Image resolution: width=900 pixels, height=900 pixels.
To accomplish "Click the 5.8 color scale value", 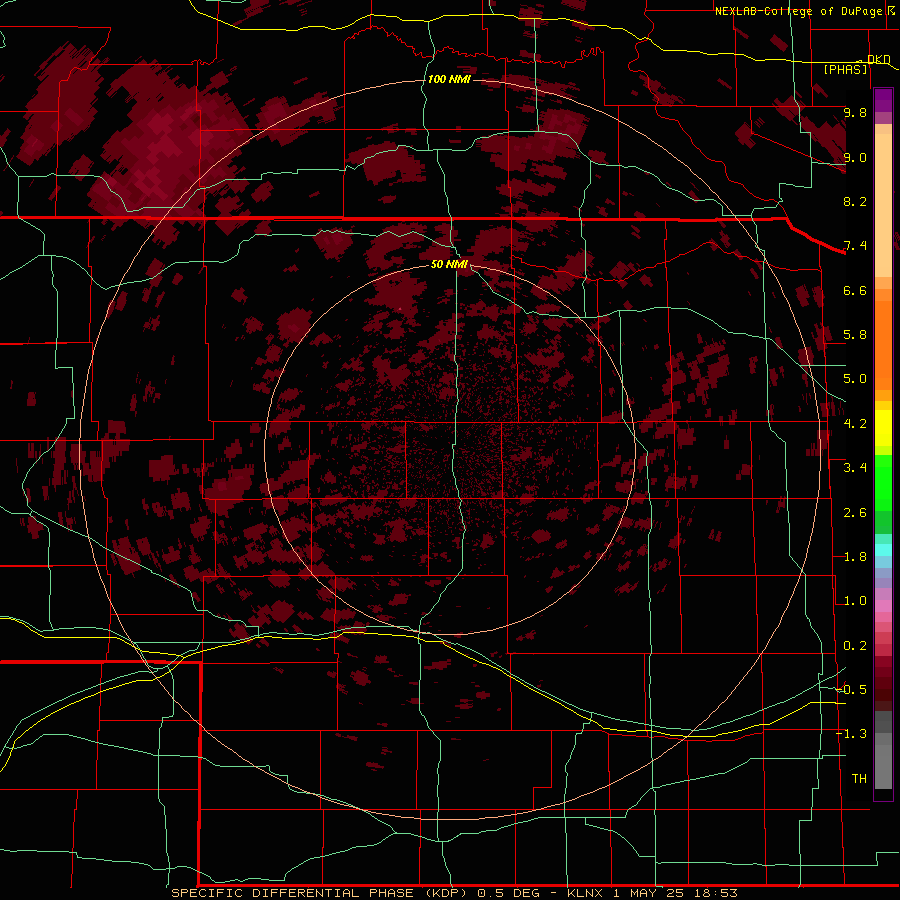I will (855, 335).
